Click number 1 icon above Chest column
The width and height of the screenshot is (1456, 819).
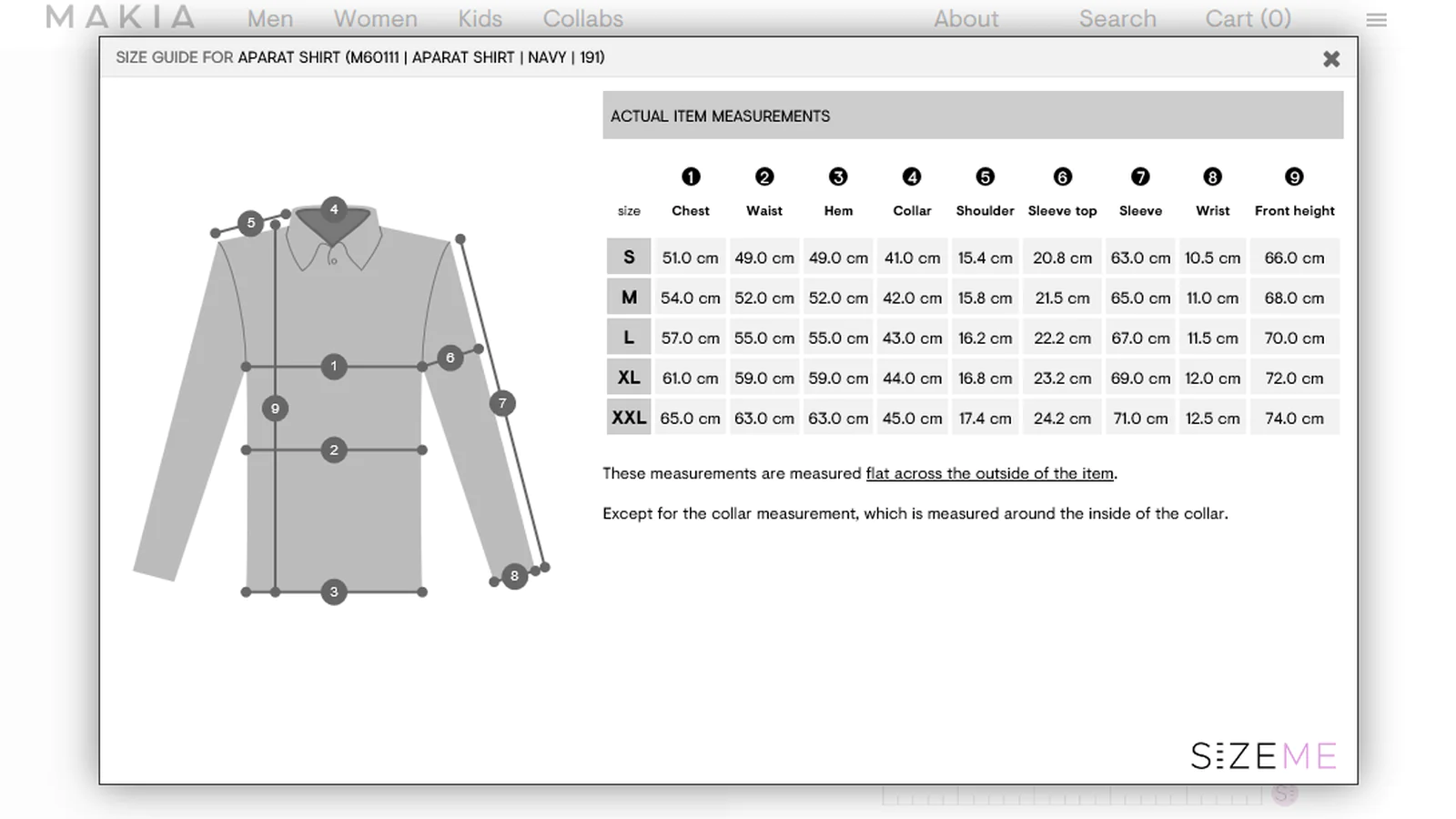pyautogui.click(x=691, y=177)
